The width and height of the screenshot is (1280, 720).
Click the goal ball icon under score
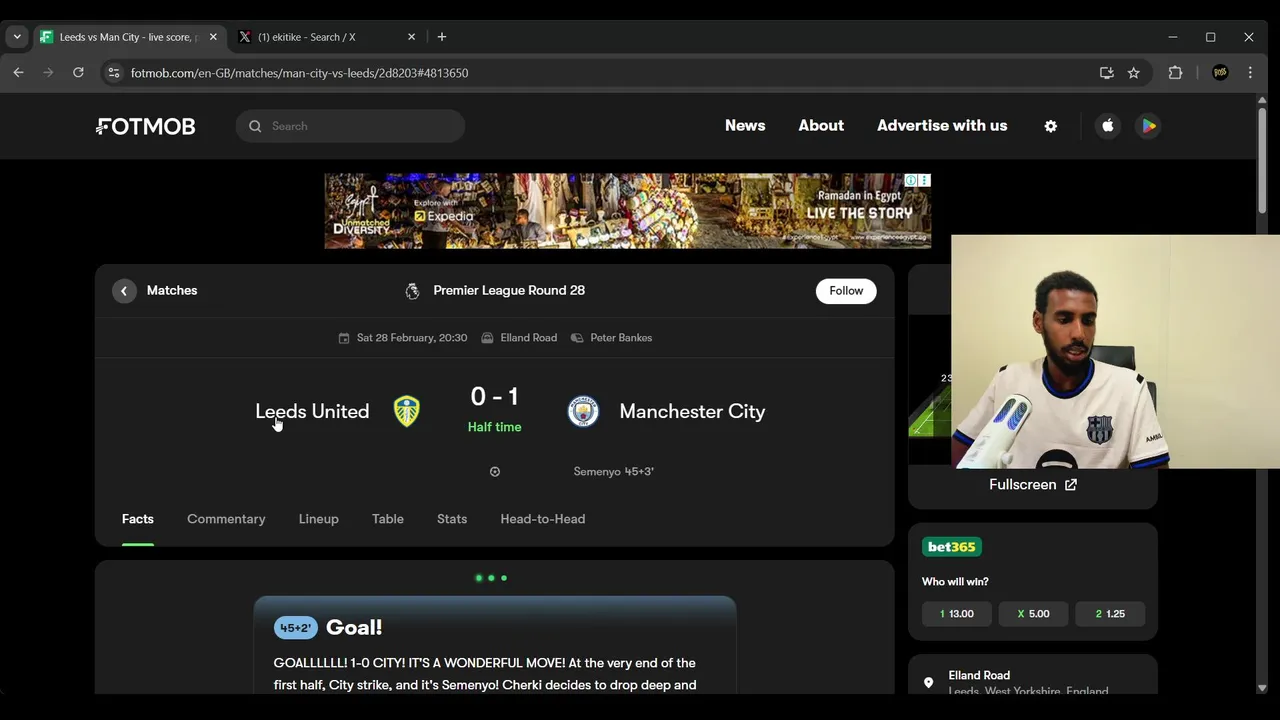(494, 472)
